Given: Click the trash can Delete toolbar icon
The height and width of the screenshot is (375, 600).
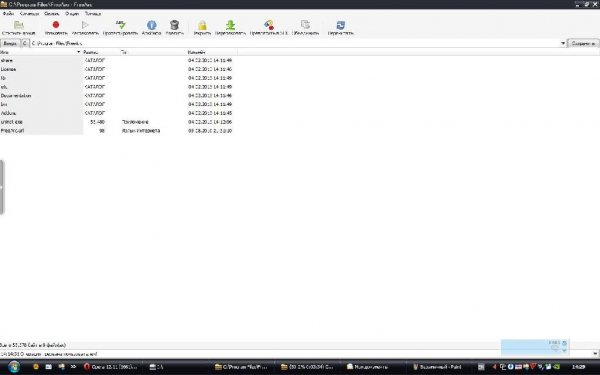Looking at the screenshot, I should point(174,25).
